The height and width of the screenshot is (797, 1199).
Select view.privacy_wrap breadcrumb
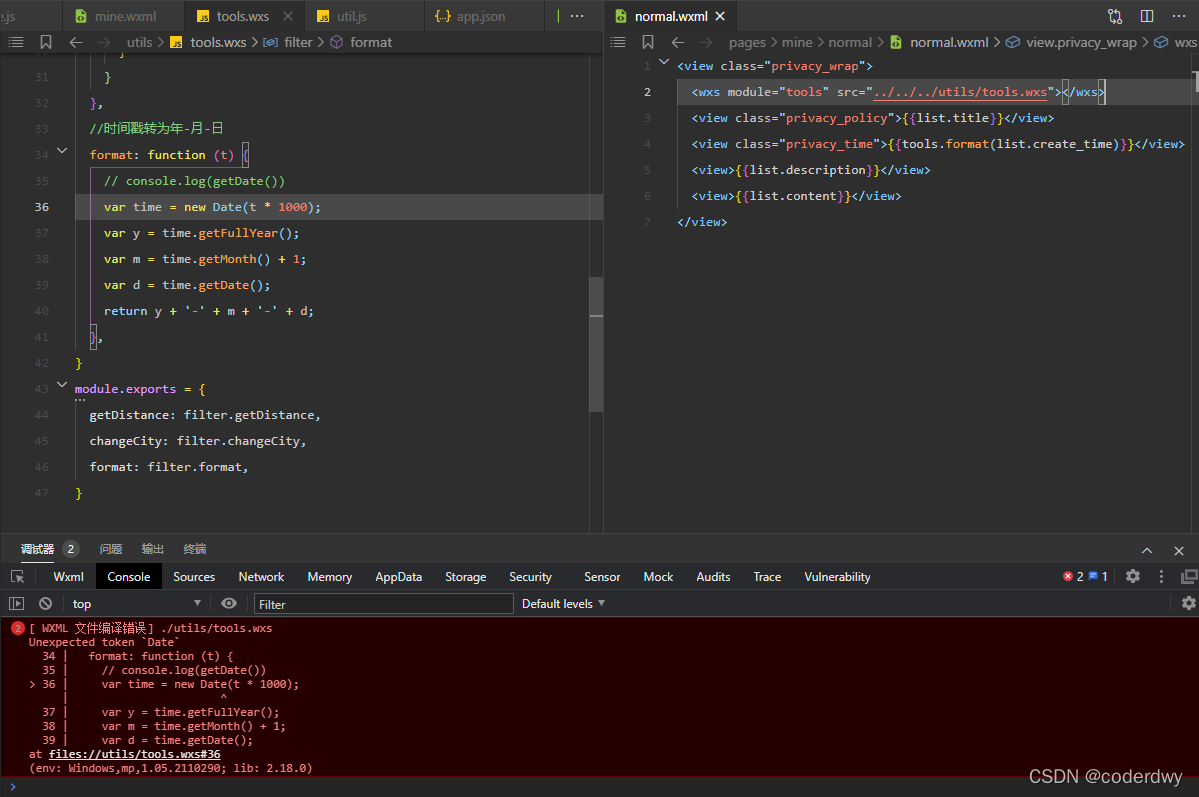coord(1080,42)
